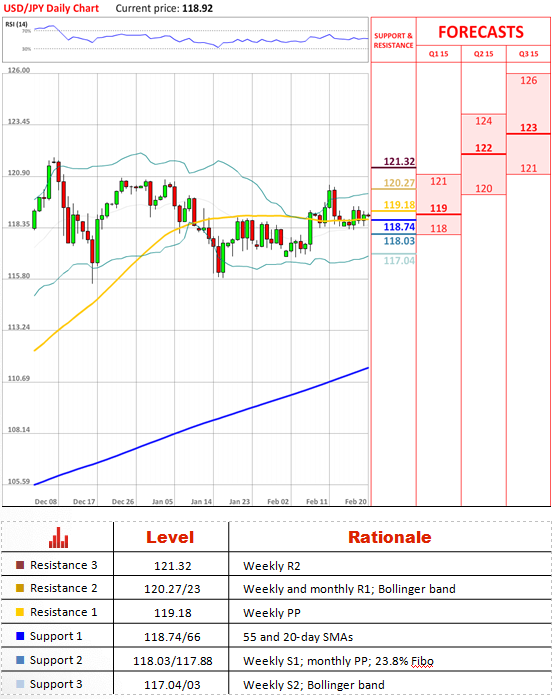Viewport: 556px width, 699px height.
Task: Click the Resistance 1 yellow color swatch
Action: (x=20, y=612)
